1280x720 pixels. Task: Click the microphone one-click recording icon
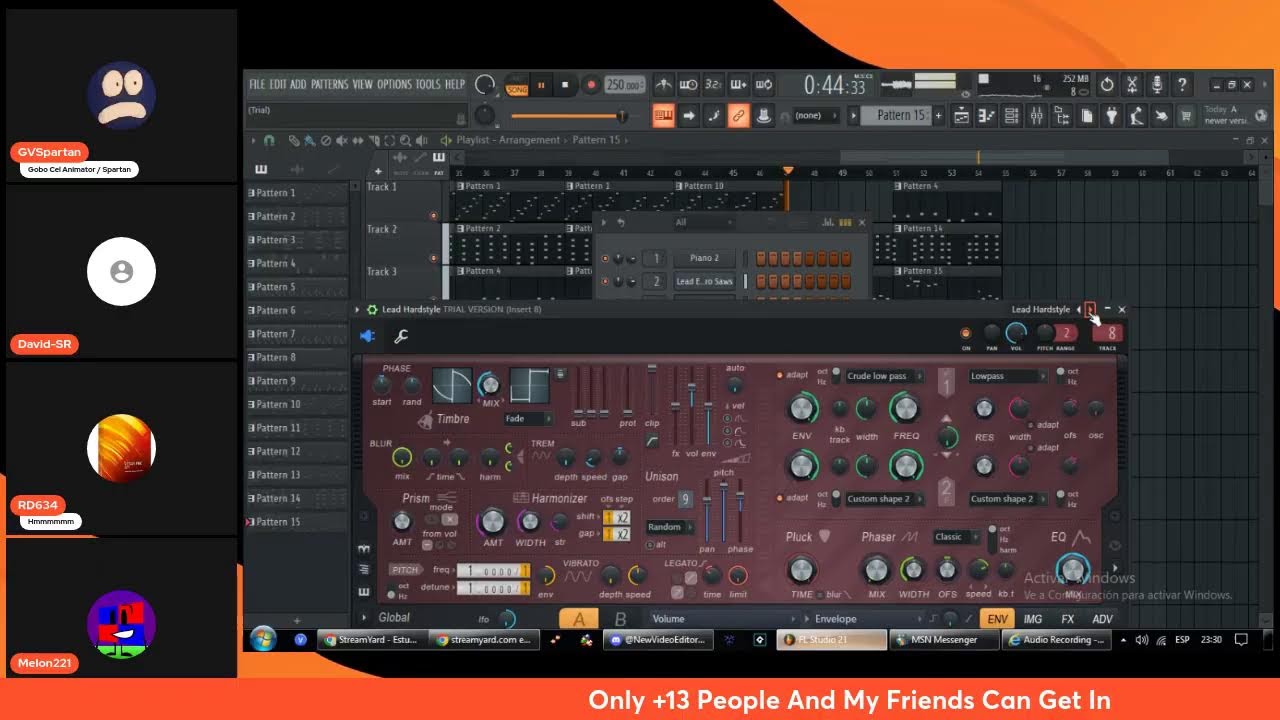1157,85
